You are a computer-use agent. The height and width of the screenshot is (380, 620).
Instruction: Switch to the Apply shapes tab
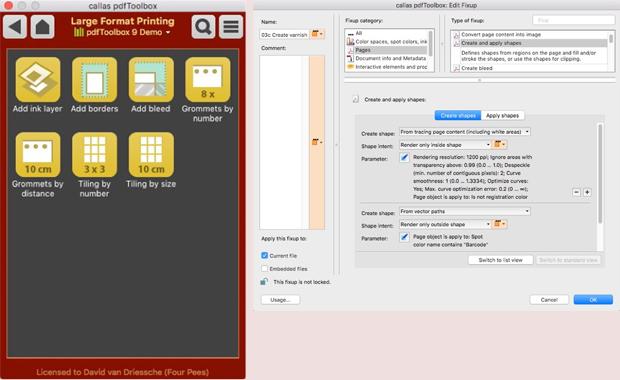coord(503,115)
